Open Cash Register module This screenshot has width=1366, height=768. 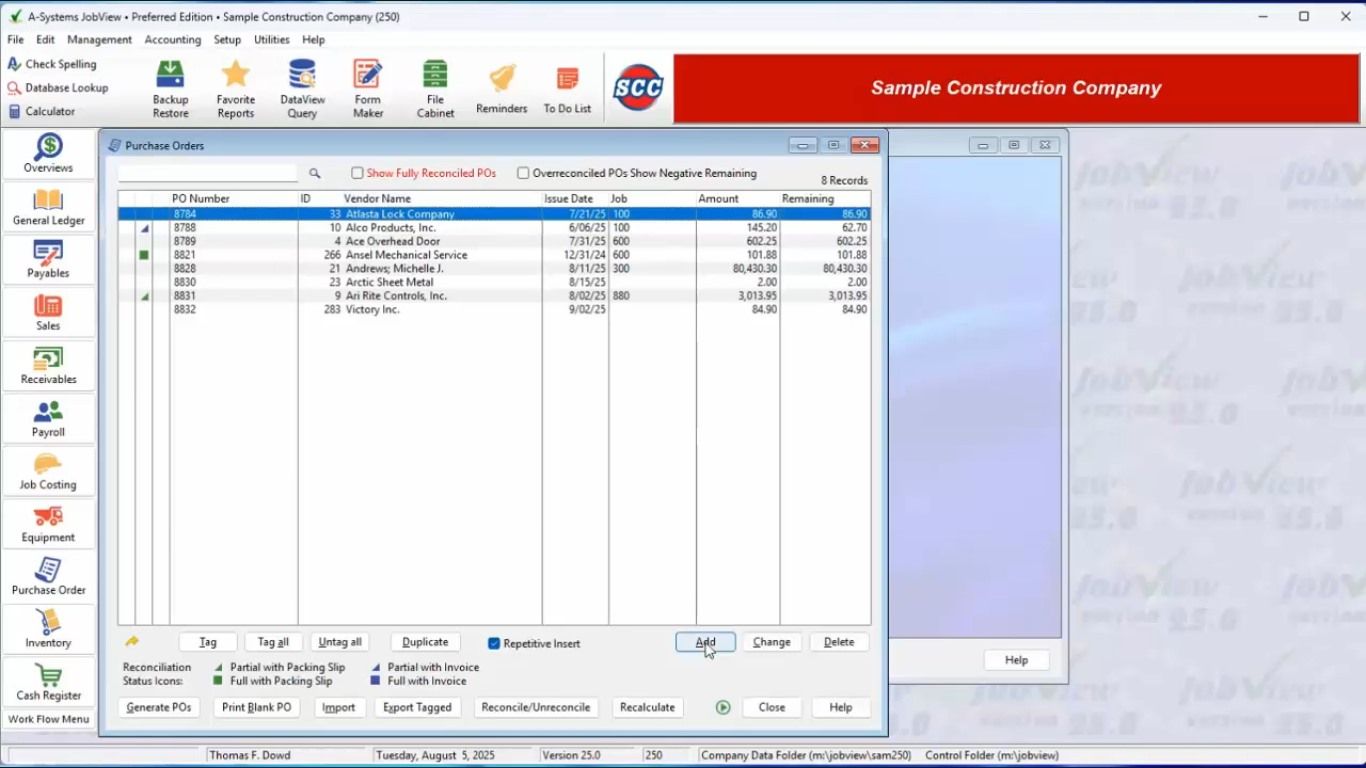(x=48, y=683)
